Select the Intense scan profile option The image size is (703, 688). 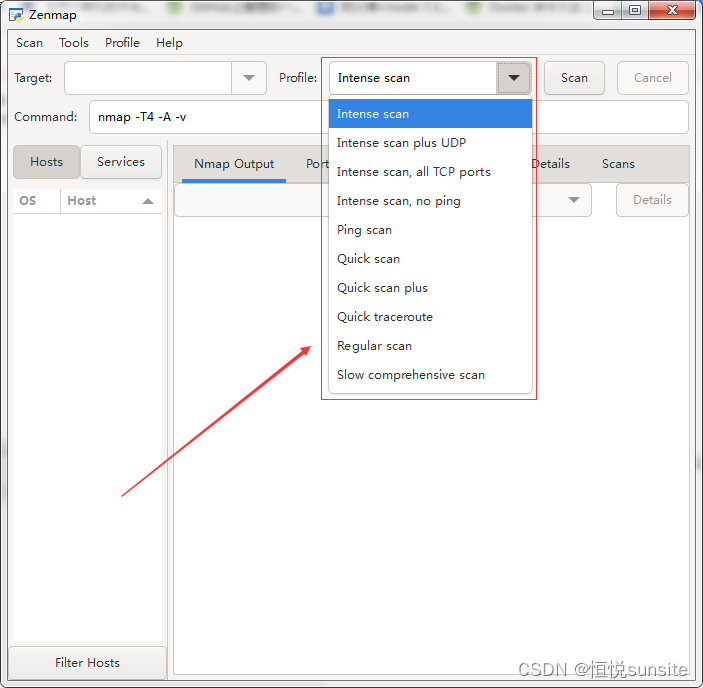click(430, 114)
